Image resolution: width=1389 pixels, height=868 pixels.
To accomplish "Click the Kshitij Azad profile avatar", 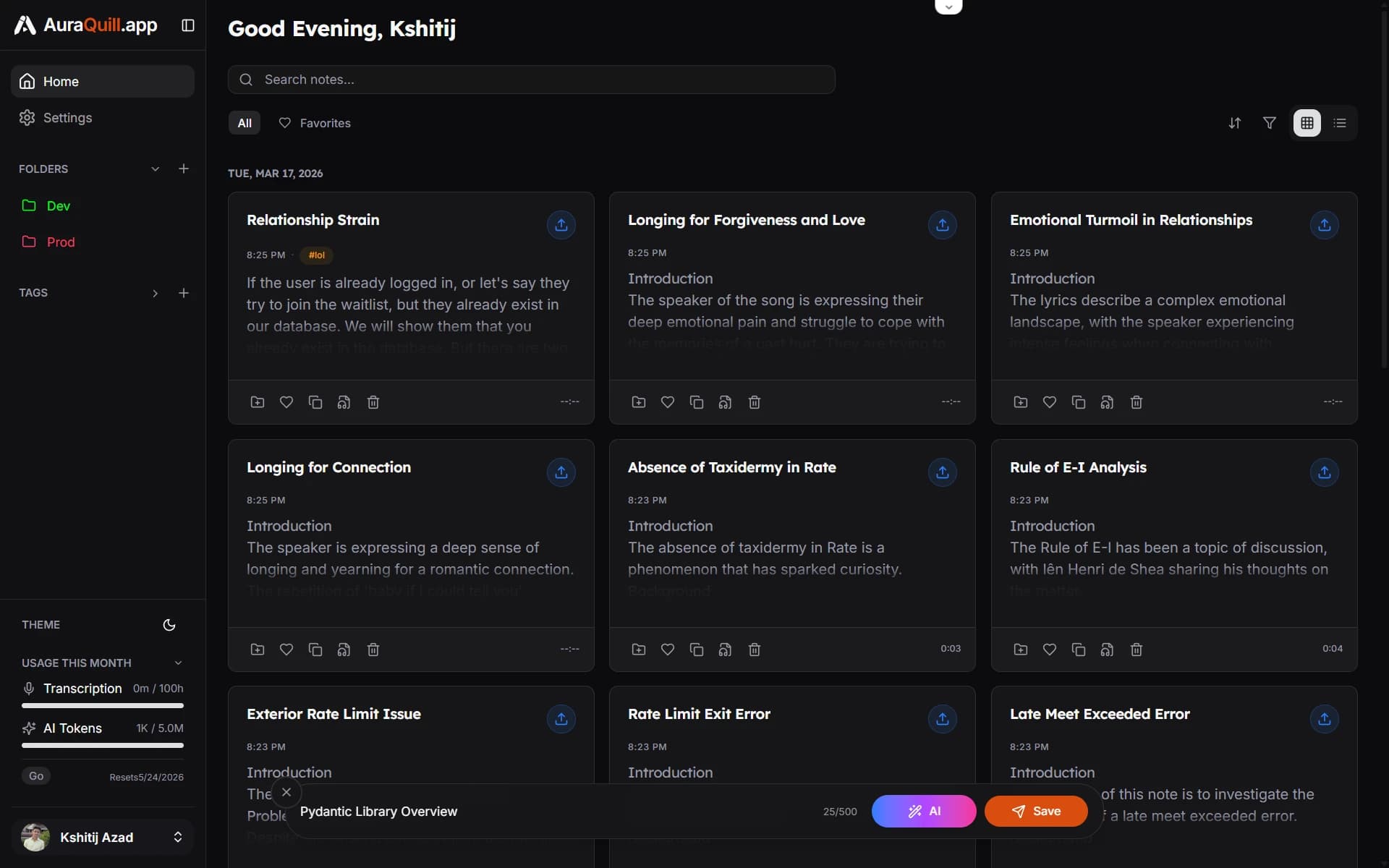I will tap(35, 837).
